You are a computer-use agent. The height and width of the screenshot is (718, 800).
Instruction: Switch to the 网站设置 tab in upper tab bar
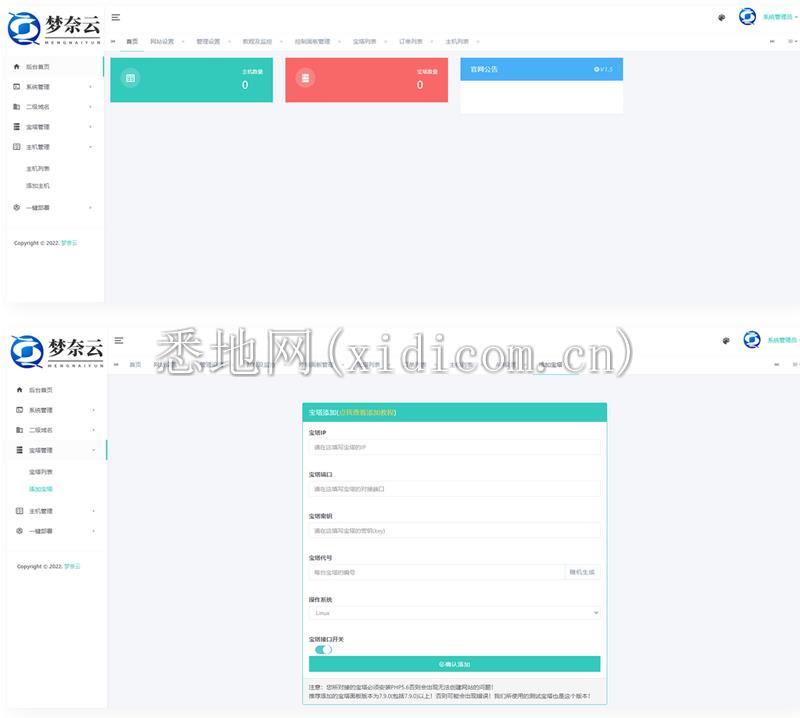[162, 42]
